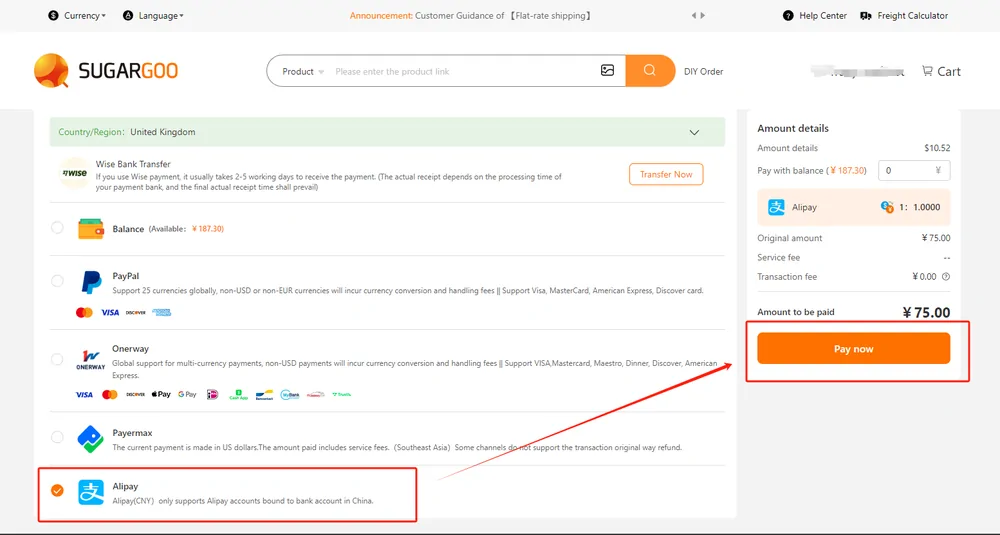1000x535 pixels.
Task: Click the Onerway logo icon
Action: [91, 360]
